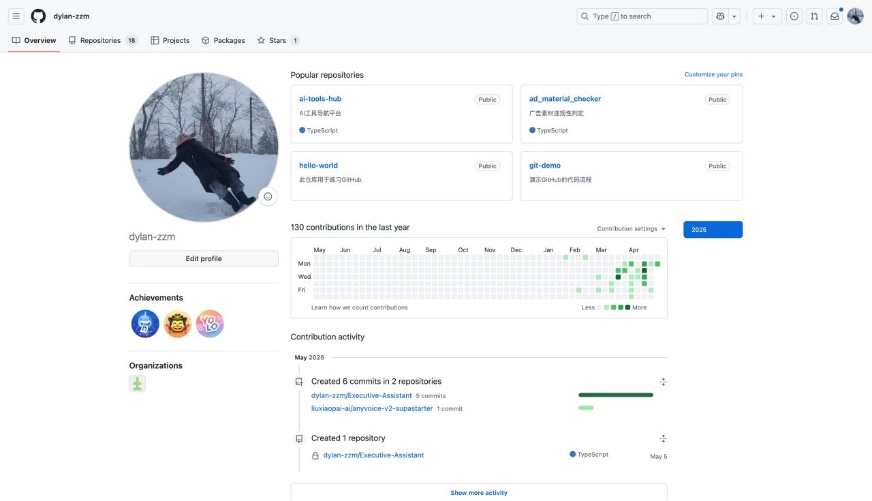Screen dimensions: 872x501
Task: Click the search input field
Action: coord(642,16)
